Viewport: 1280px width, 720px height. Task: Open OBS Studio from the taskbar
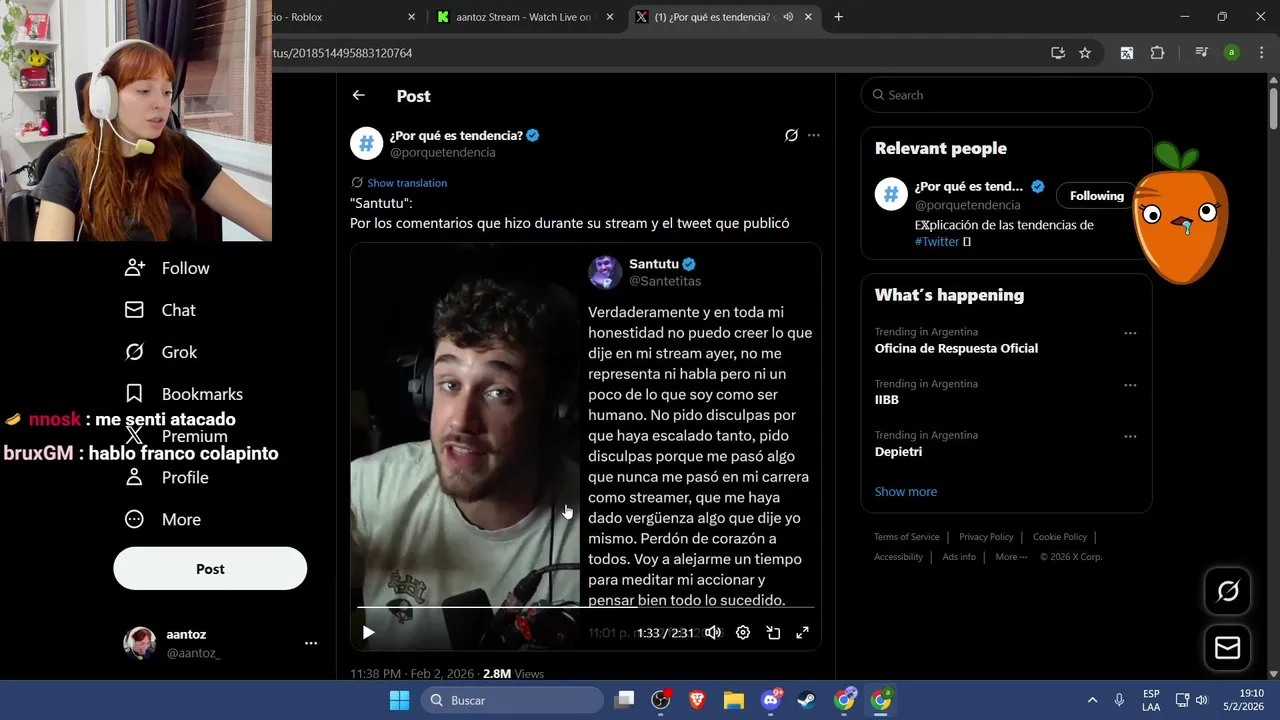coord(661,700)
